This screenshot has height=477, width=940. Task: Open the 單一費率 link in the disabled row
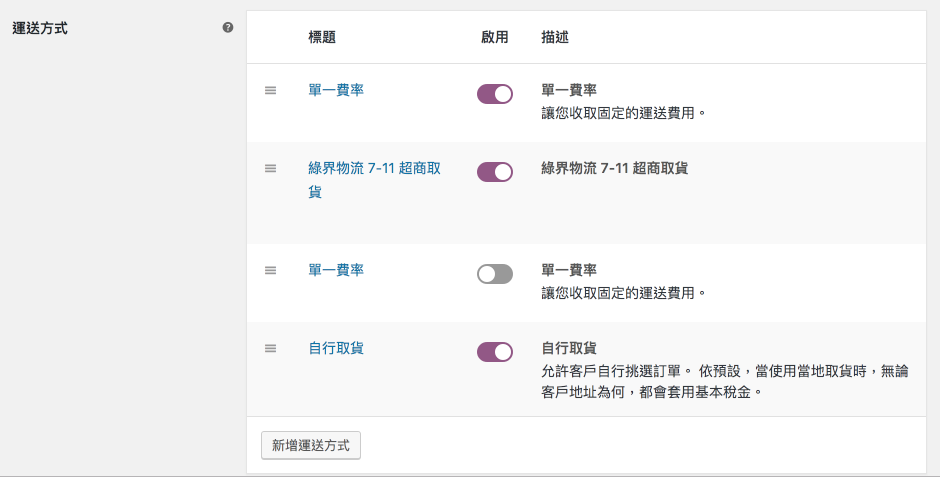point(336,270)
